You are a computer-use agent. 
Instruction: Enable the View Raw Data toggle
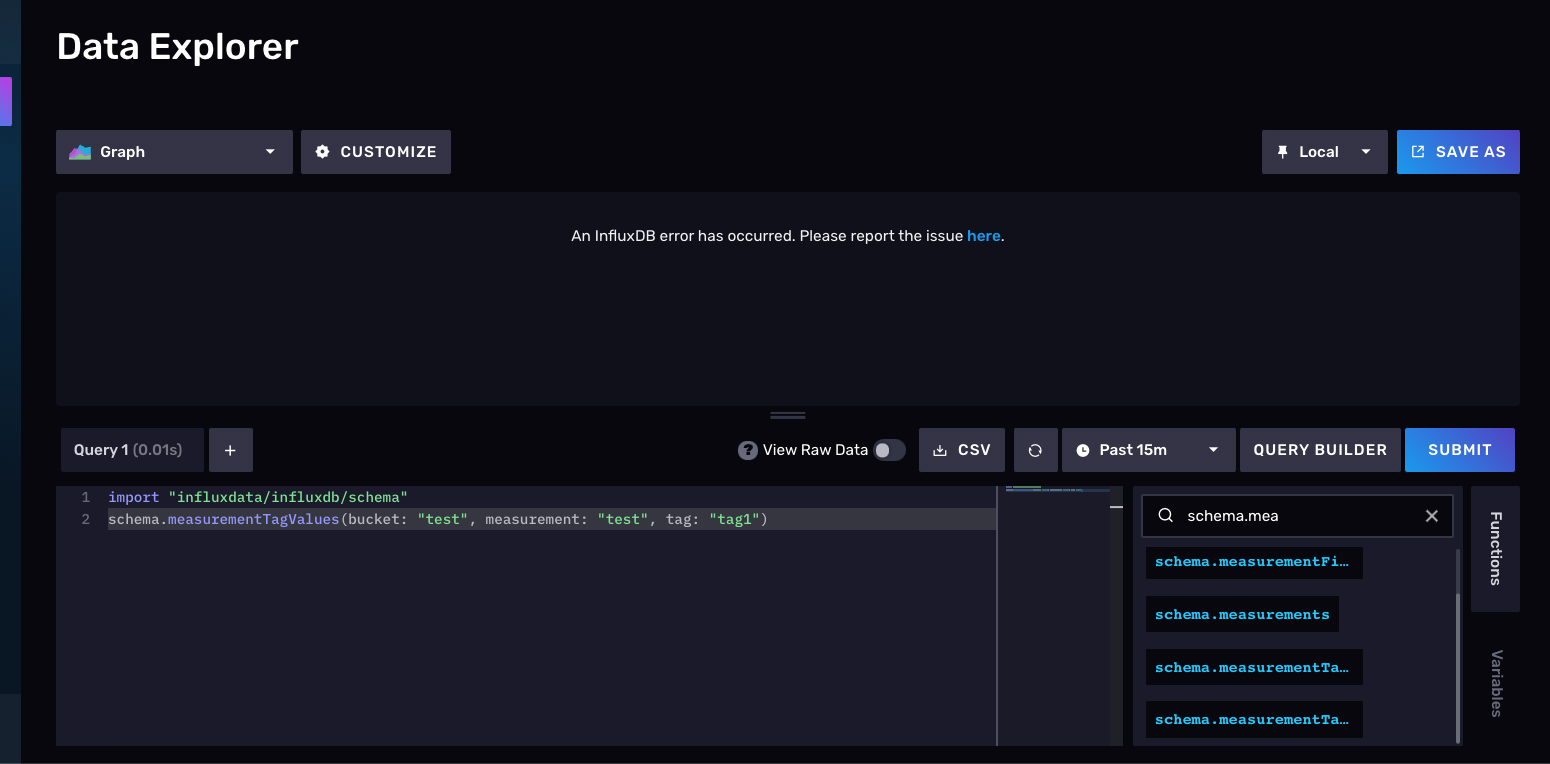click(x=889, y=450)
